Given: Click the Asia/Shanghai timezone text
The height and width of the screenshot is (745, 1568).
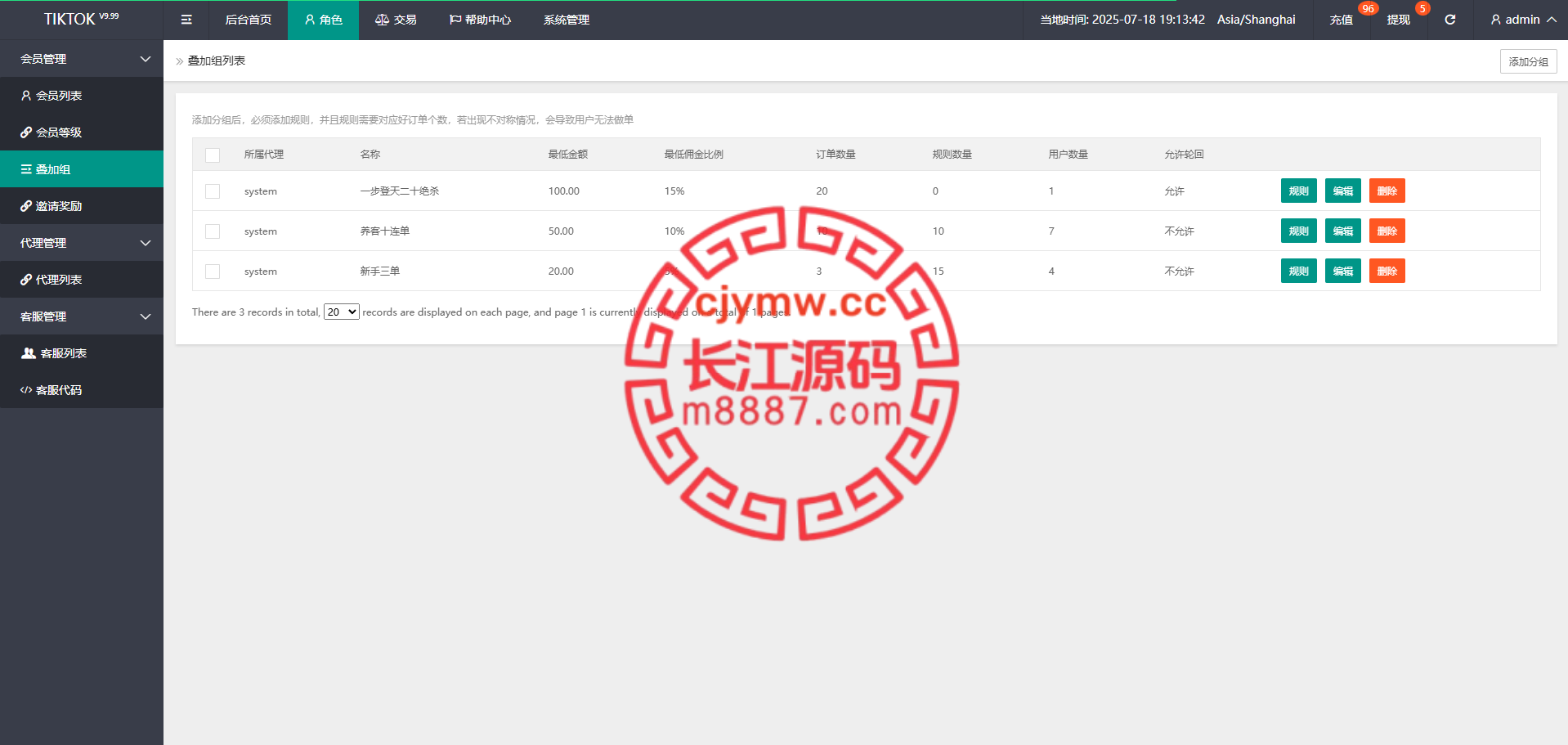Looking at the screenshot, I should 1257,20.
